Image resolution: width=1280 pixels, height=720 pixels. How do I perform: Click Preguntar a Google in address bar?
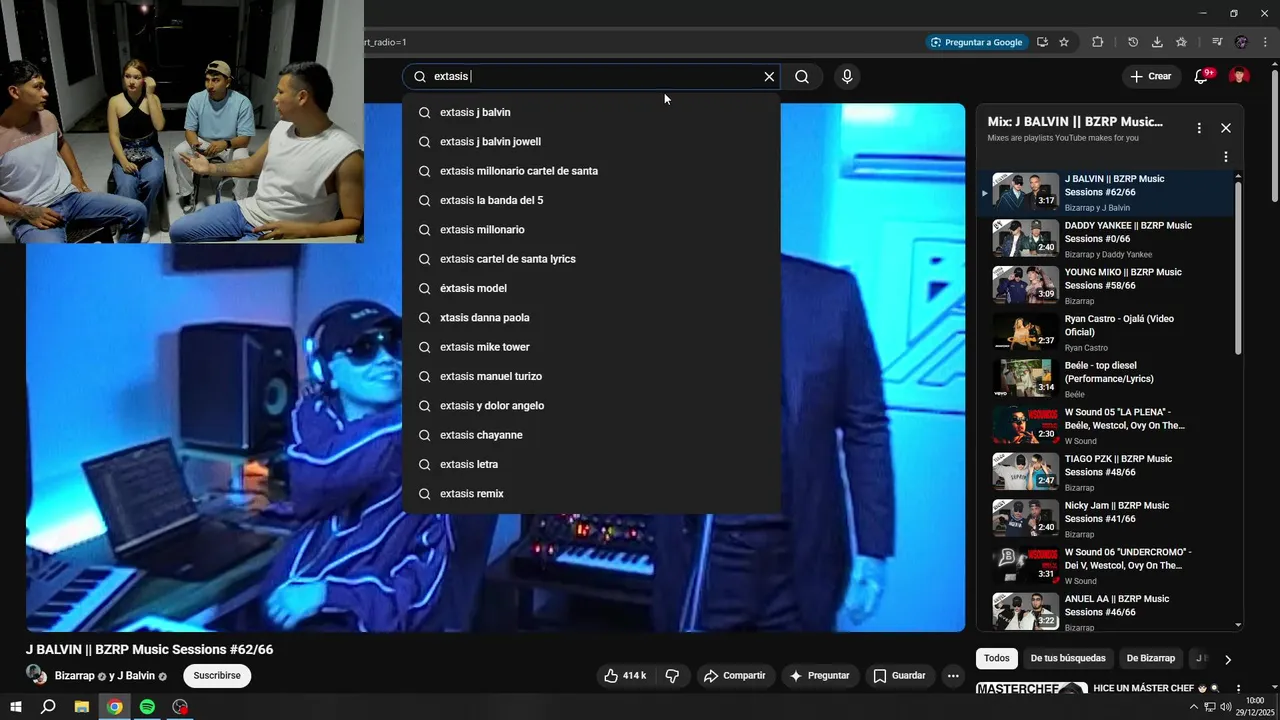(x=976, y=42)
